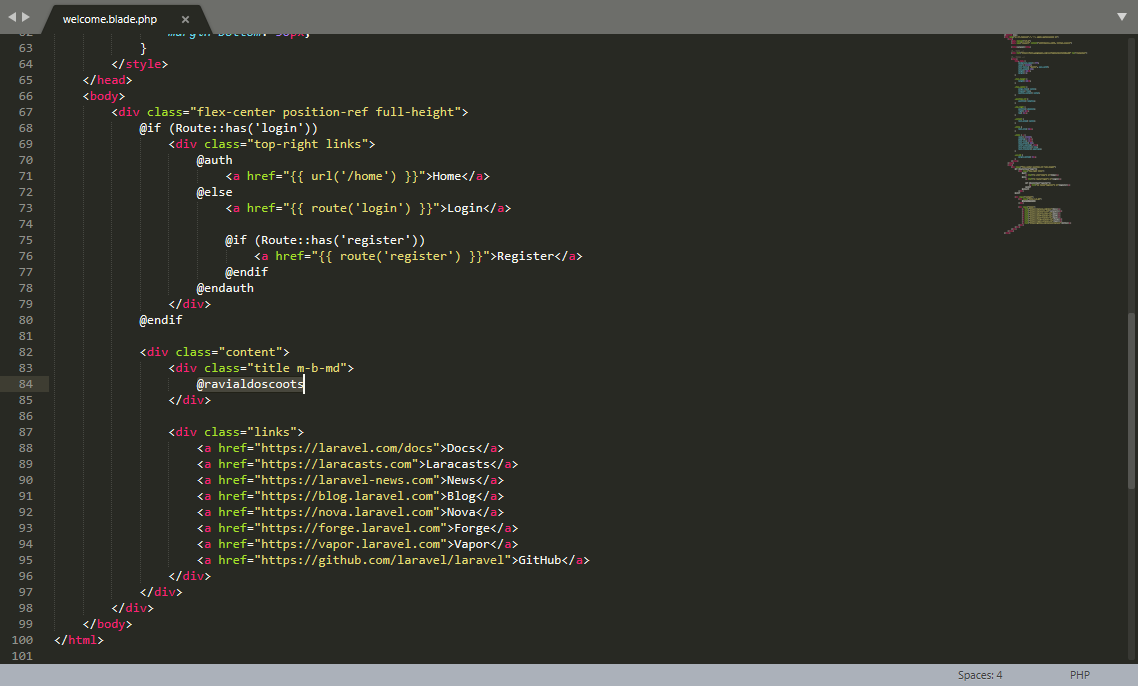1138x686 pixels.
Task: Click the GitHub anchor text
Action: click(x=540, y=560)
